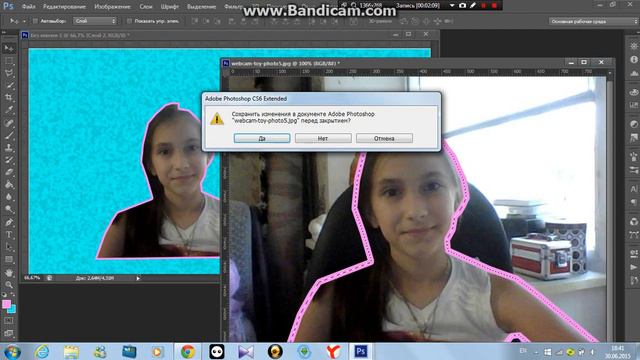The height and width of the screenshot is (360, 640).
Task: Select the Horizontal Type tool
Action: pyautogui.click(x=9, y=235)
